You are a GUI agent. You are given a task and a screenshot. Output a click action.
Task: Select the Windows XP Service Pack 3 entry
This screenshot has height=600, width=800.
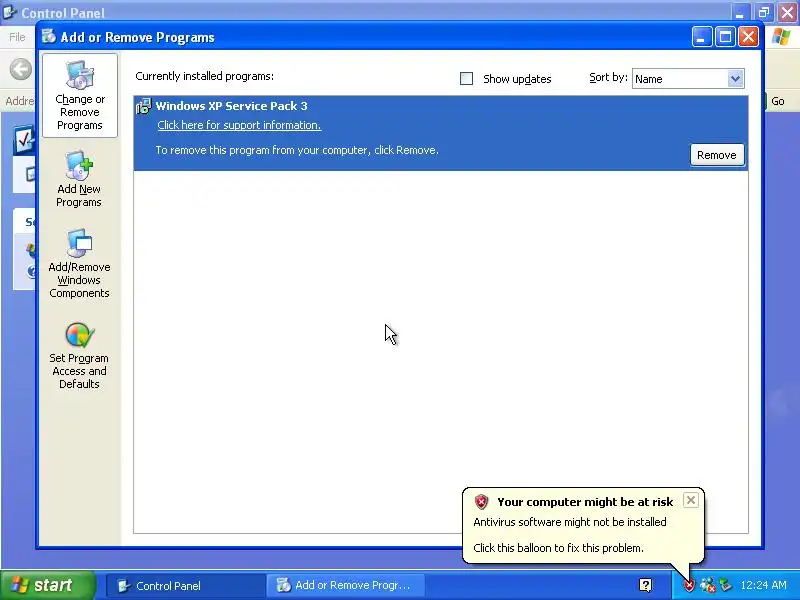[x=441, y=133]
